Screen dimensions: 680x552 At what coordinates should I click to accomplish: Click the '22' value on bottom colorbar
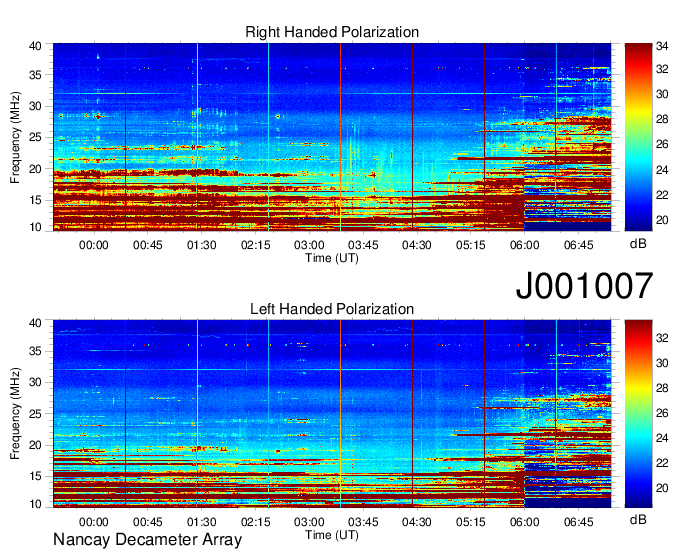662,464
